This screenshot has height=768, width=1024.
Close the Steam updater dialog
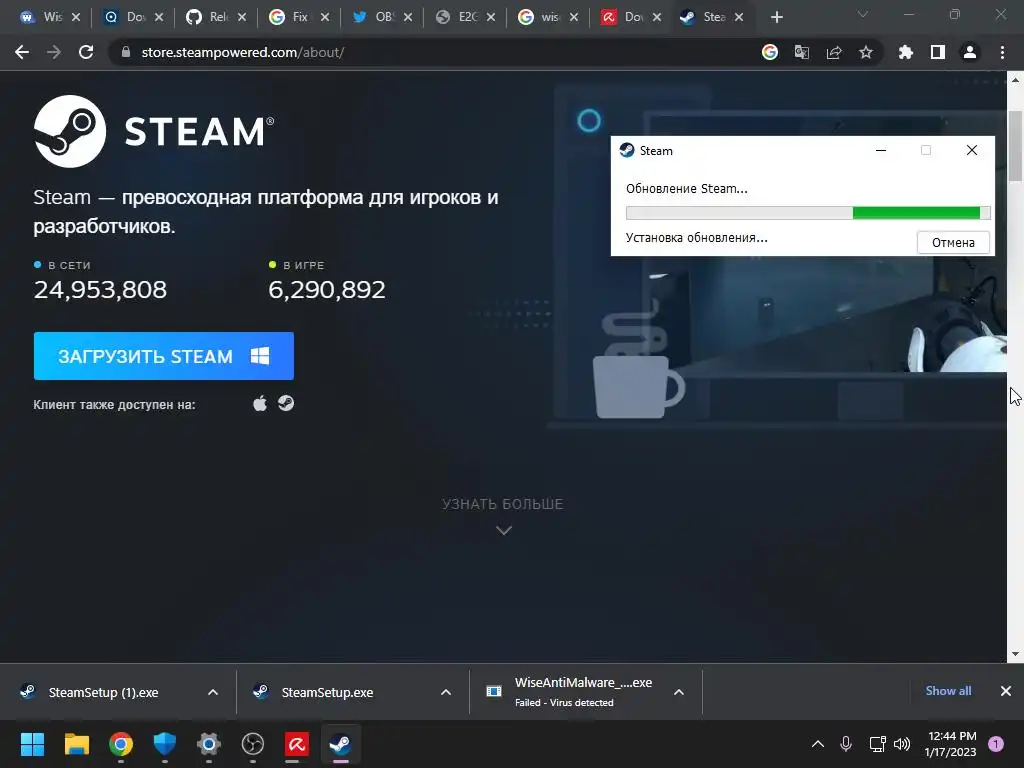point(972,150)
